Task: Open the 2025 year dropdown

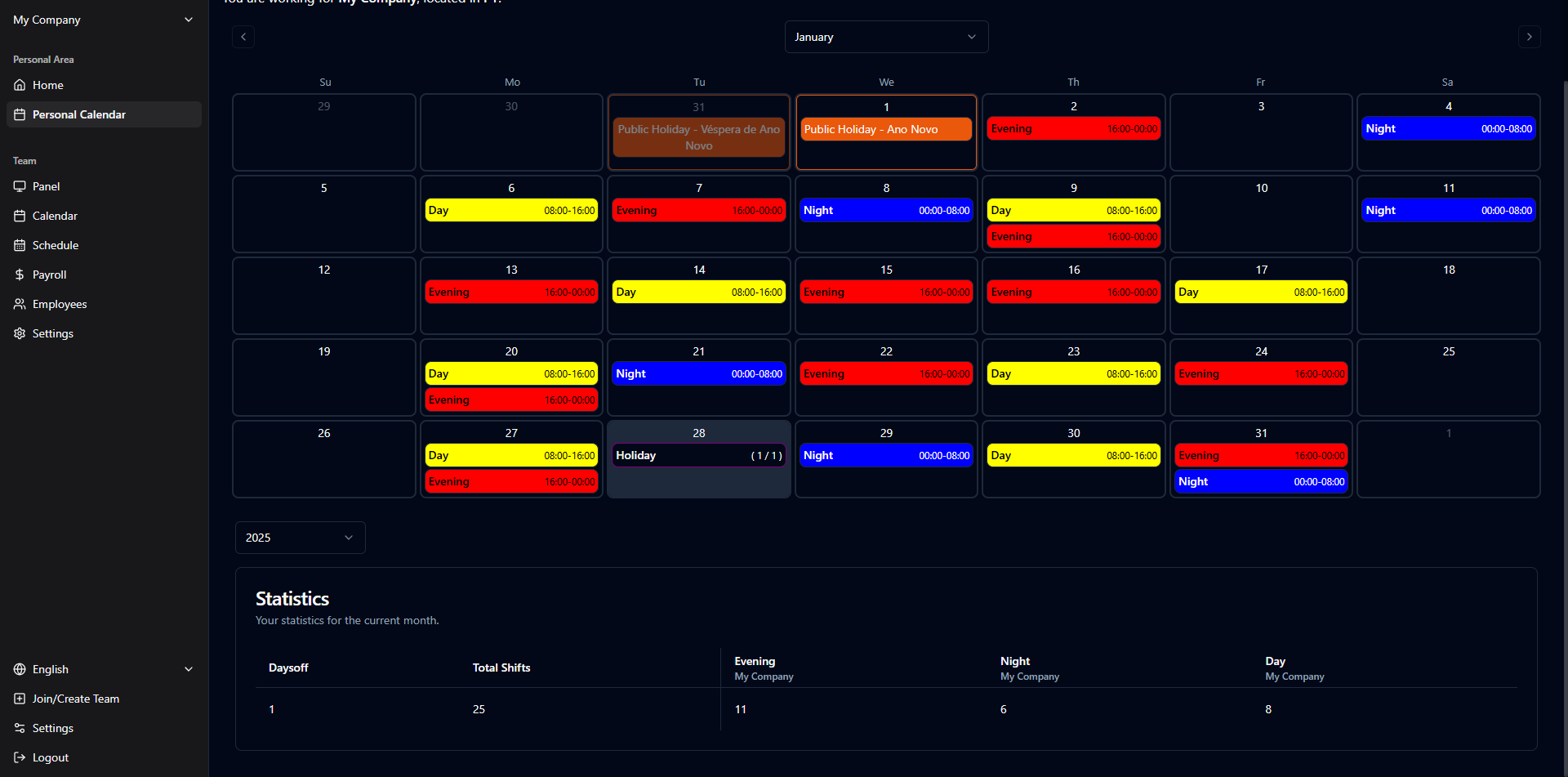Action: pos(300,538)
